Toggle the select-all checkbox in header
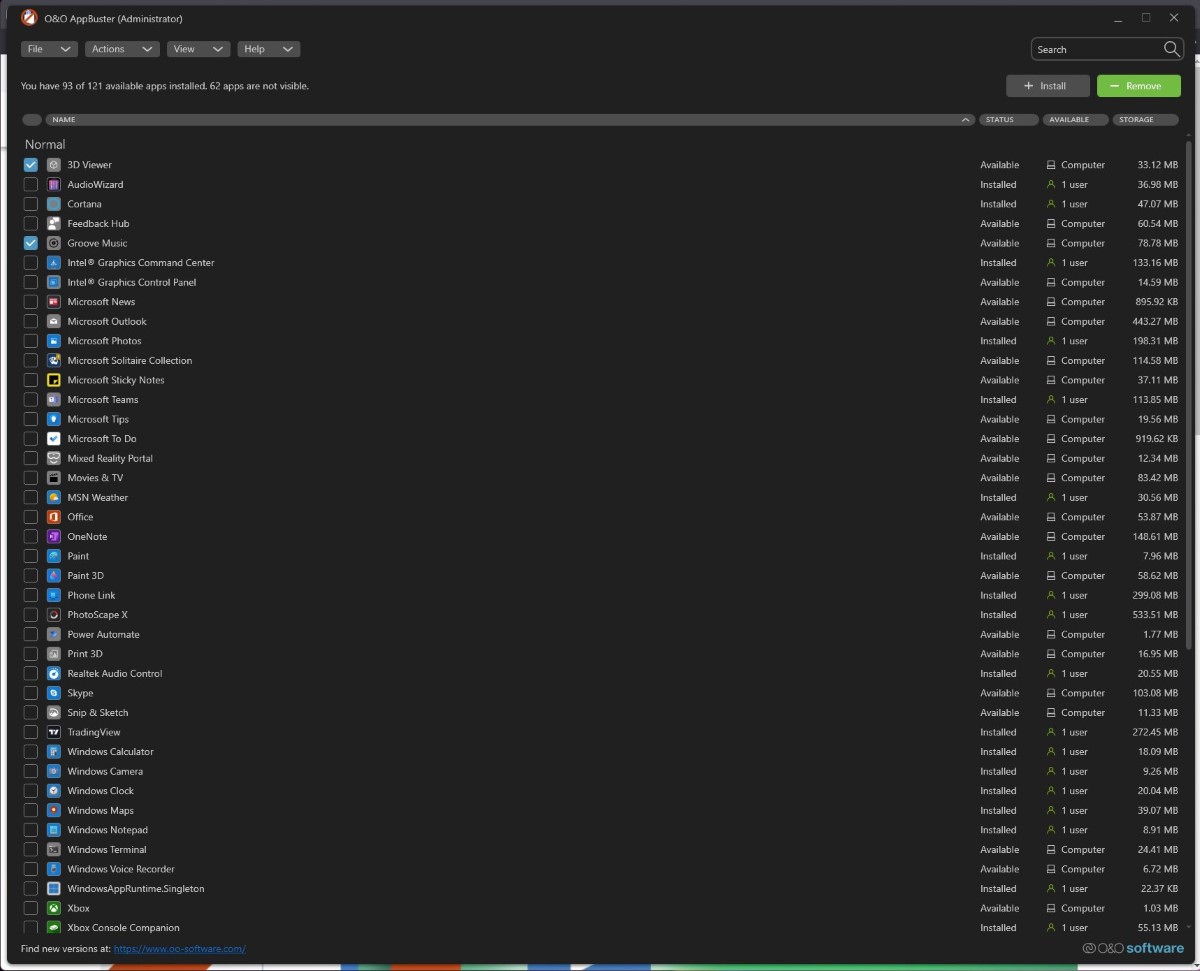 (x=32, y=120)
